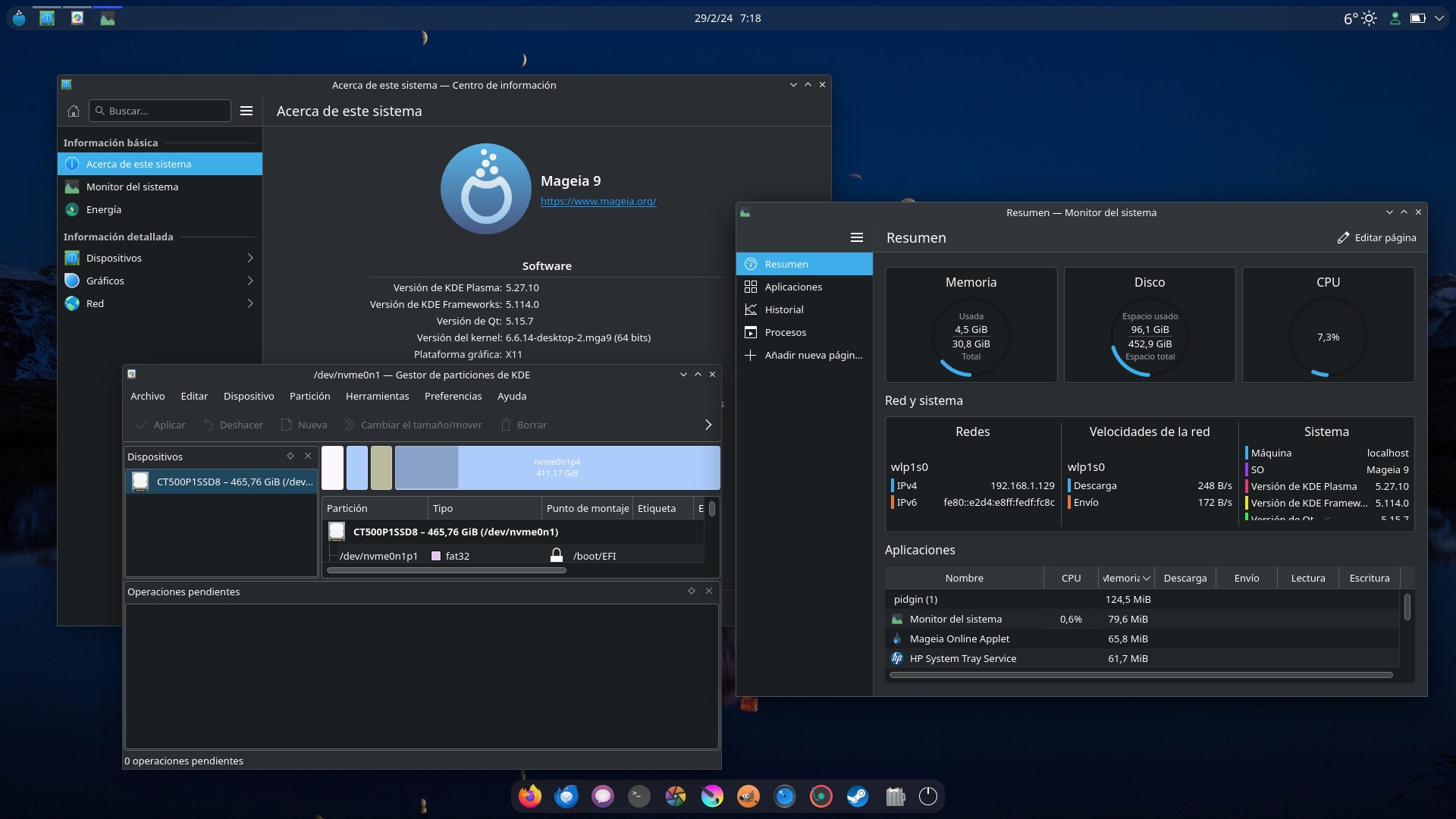Open the Editar menu in Partition Manager
This screenshot has width=1456, height=819.
[194, 396]
